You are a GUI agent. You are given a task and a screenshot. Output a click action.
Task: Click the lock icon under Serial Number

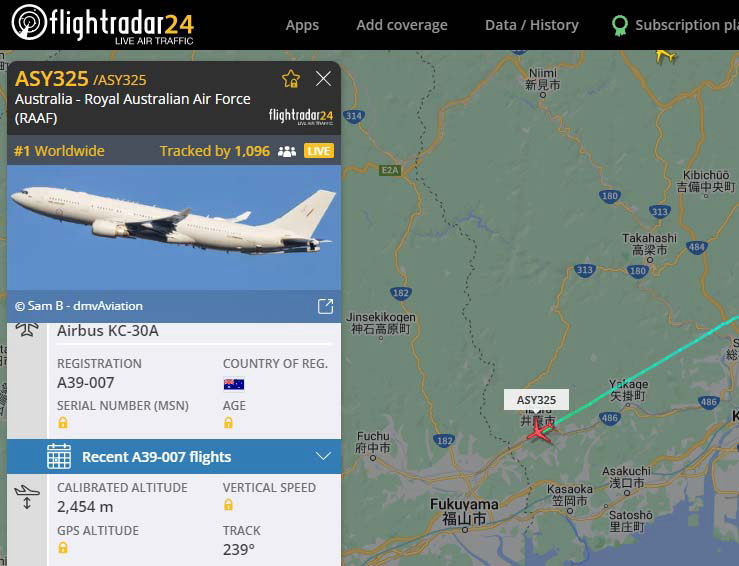(63, 423)
